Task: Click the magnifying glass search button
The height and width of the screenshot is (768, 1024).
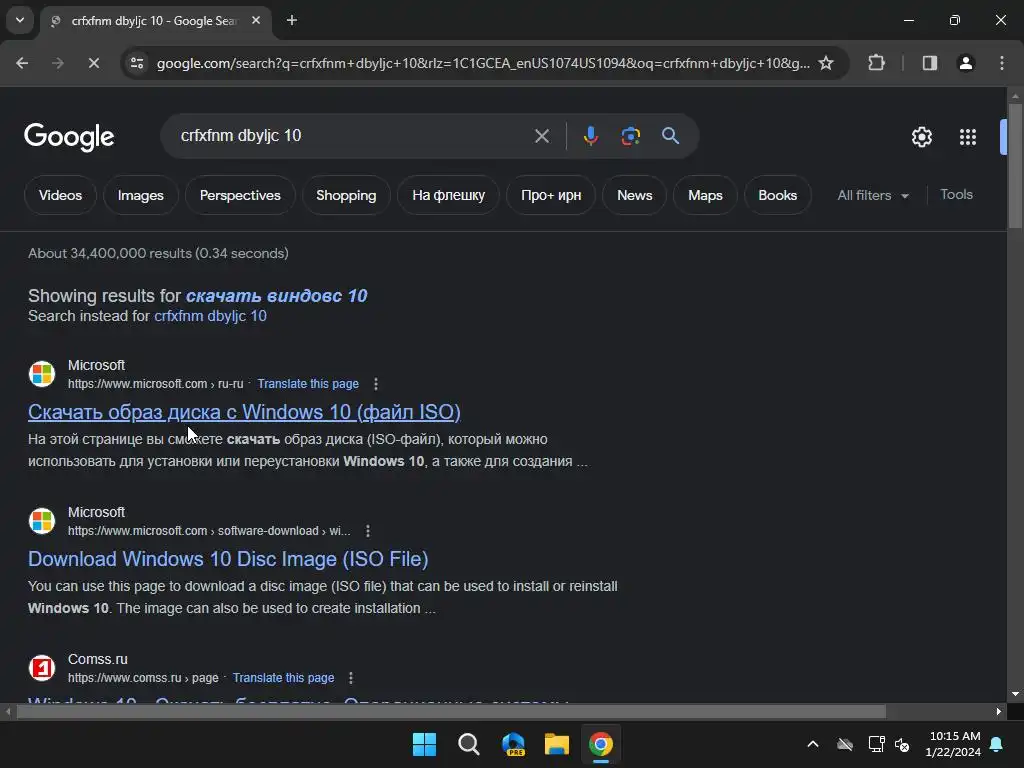Action: [670, 136]
